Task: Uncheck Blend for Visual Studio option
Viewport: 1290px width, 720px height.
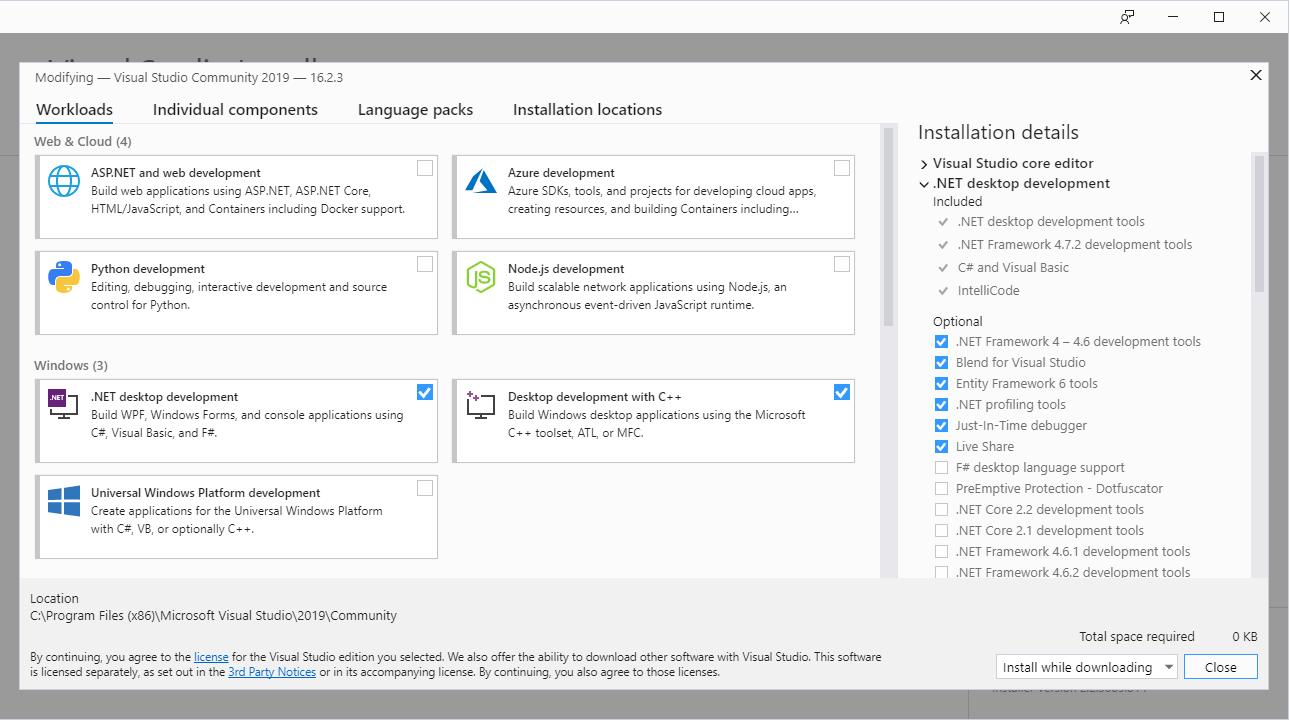Action: [x=941, y=363]
